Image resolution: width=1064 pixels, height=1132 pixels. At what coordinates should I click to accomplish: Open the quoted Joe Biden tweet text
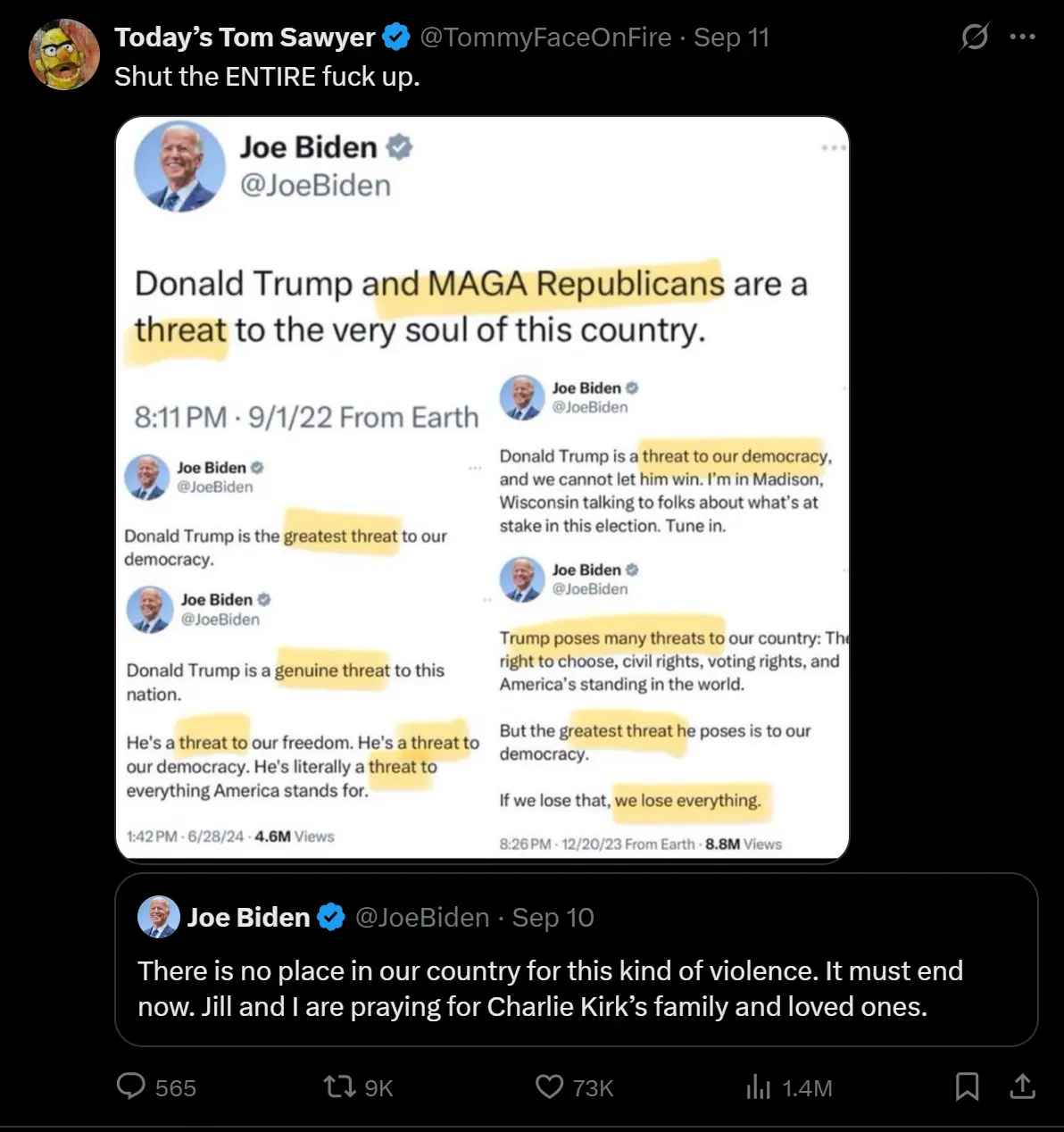pos(550,988)
